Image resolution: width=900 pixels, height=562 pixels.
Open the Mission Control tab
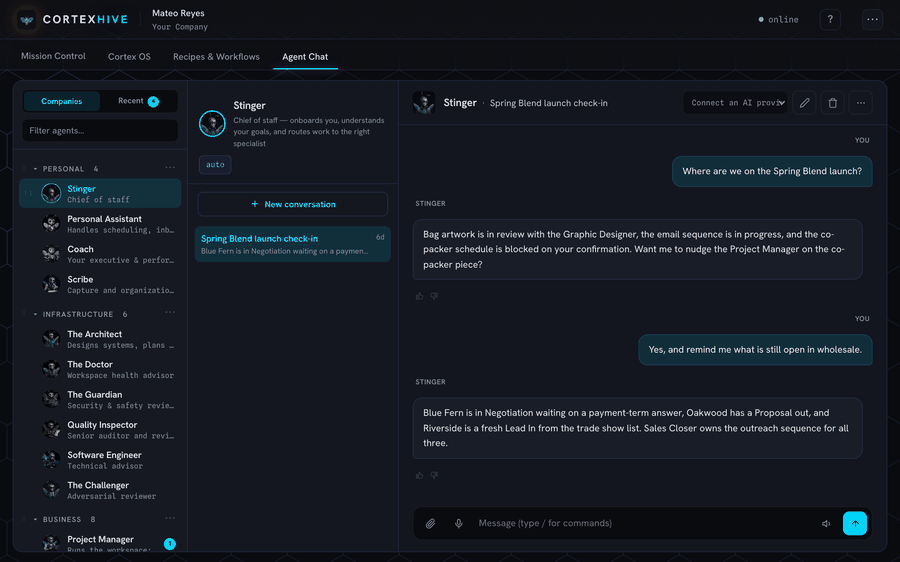53,56
